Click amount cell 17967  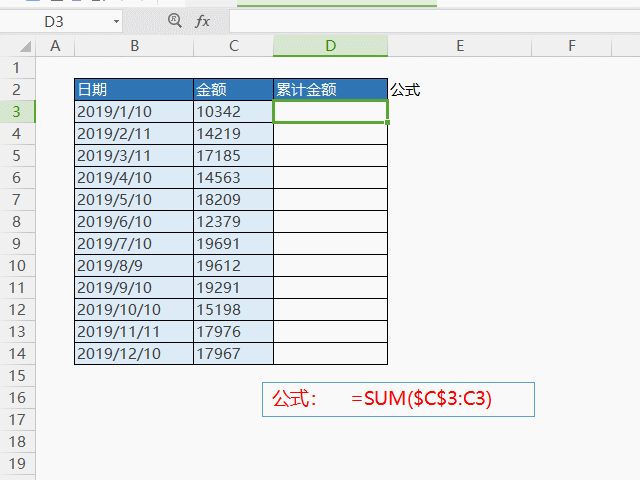pyautogui.click(x=233, y=353)
